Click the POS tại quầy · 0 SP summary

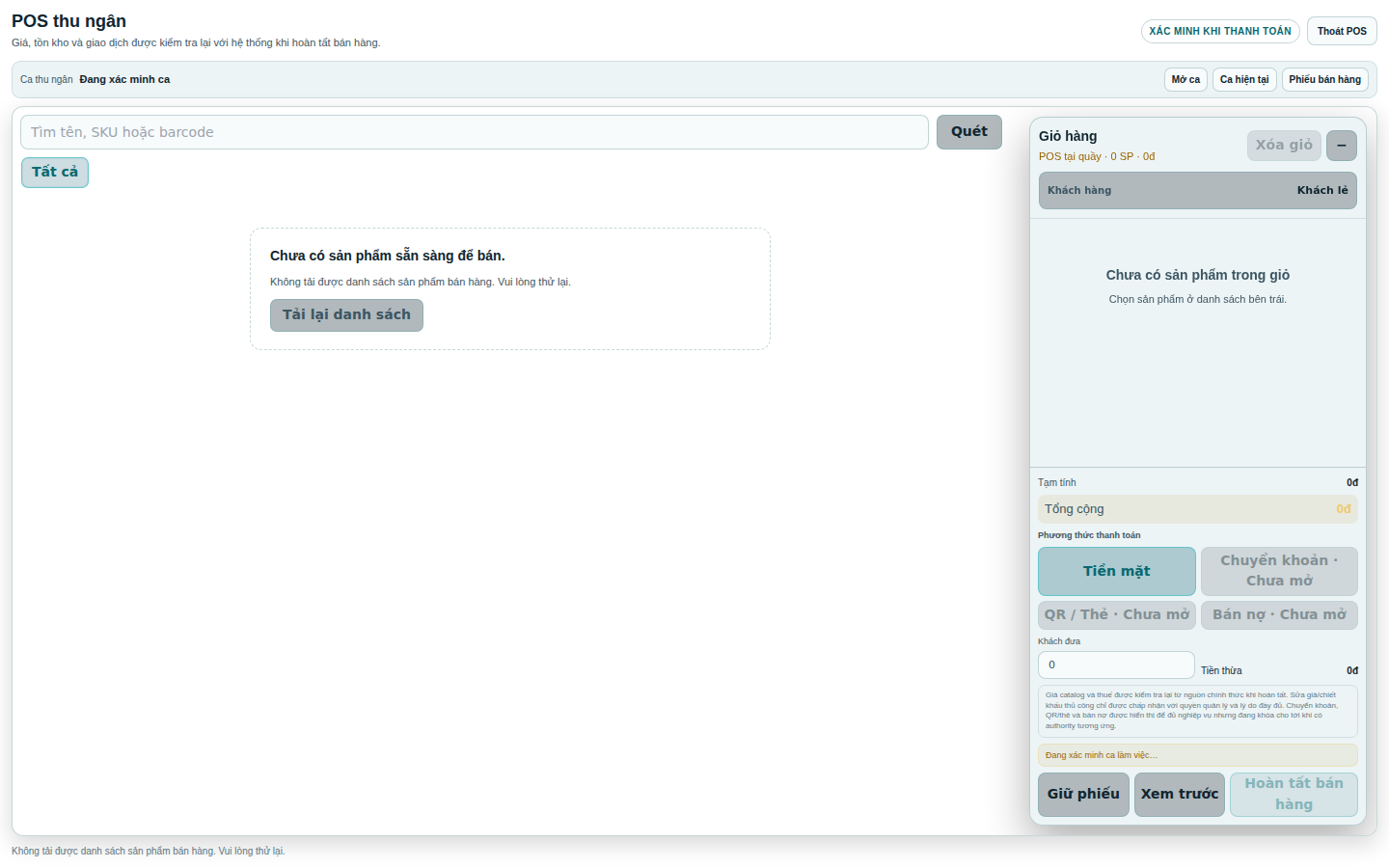(x=1097, y=156)
